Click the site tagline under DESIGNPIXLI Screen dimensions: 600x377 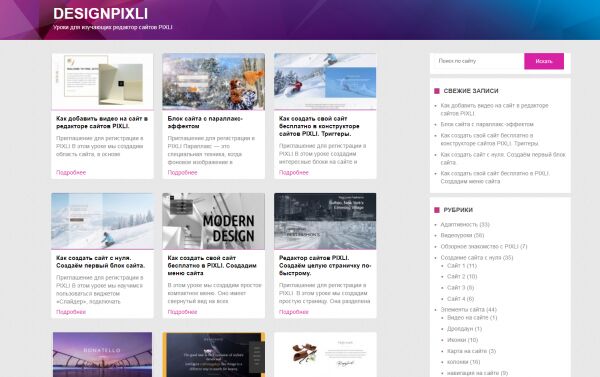pyautogui.click(x=112, y=28)
